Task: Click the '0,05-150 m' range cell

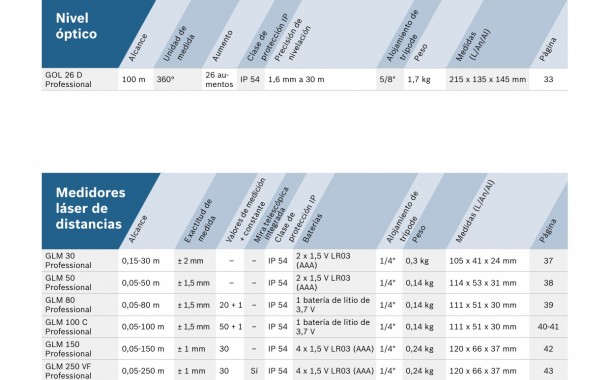Action: pos(143,349)
